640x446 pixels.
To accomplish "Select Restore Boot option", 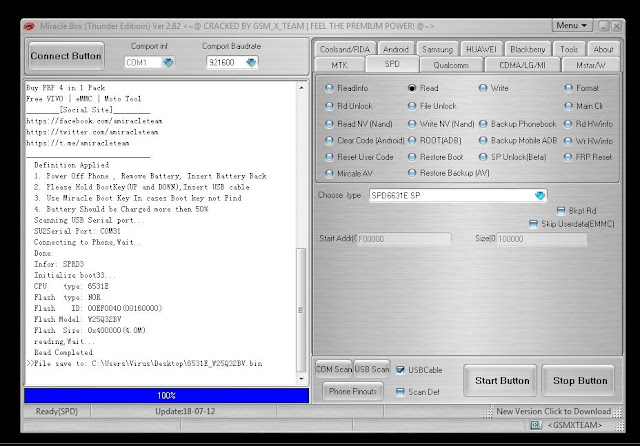I will [x=436, y=157].
